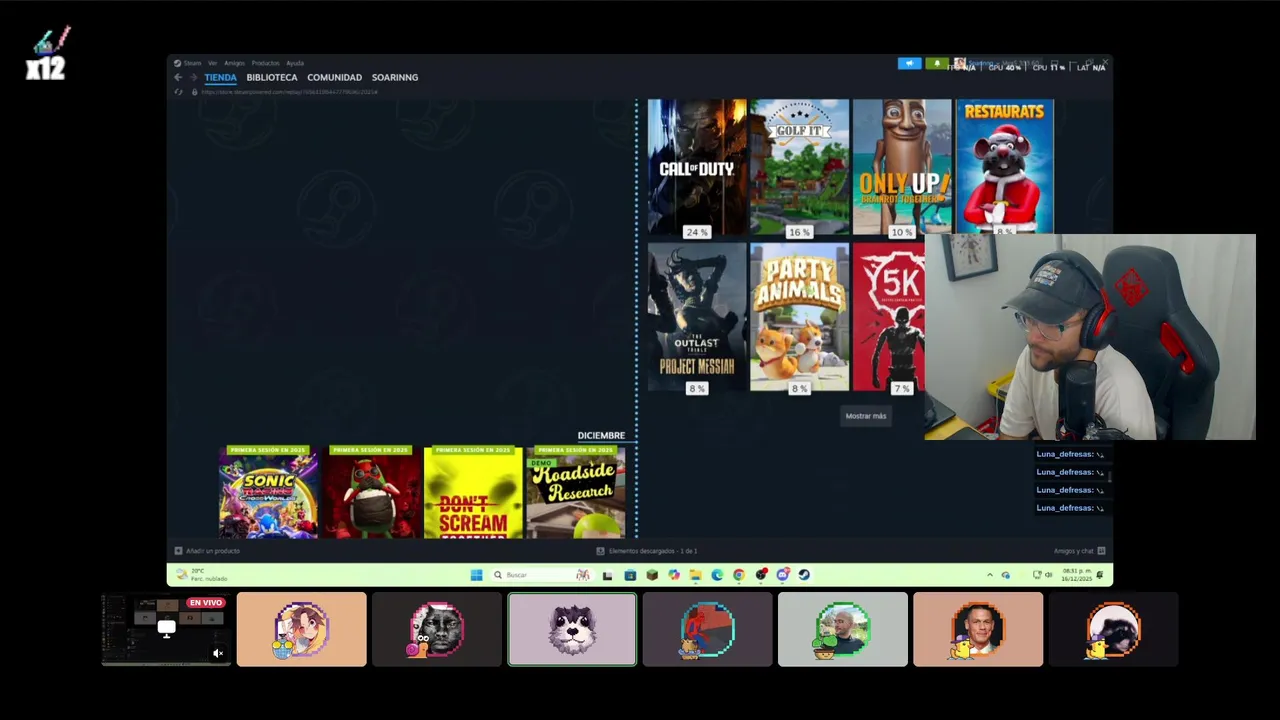Select the rightmost participant tile with the dark pixel animal avatar

point(1113,630)
